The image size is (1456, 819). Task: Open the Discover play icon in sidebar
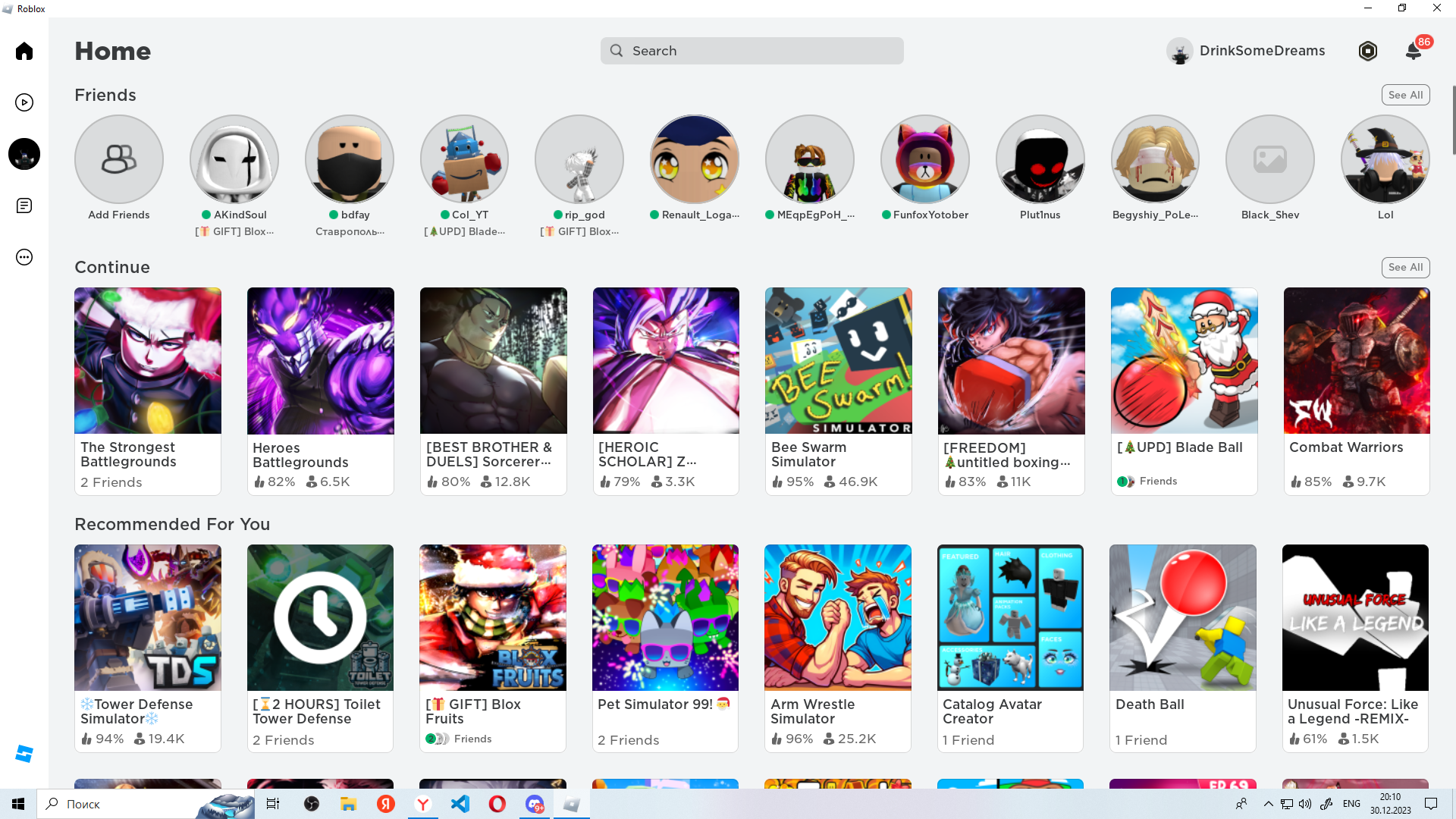(24, 102)
